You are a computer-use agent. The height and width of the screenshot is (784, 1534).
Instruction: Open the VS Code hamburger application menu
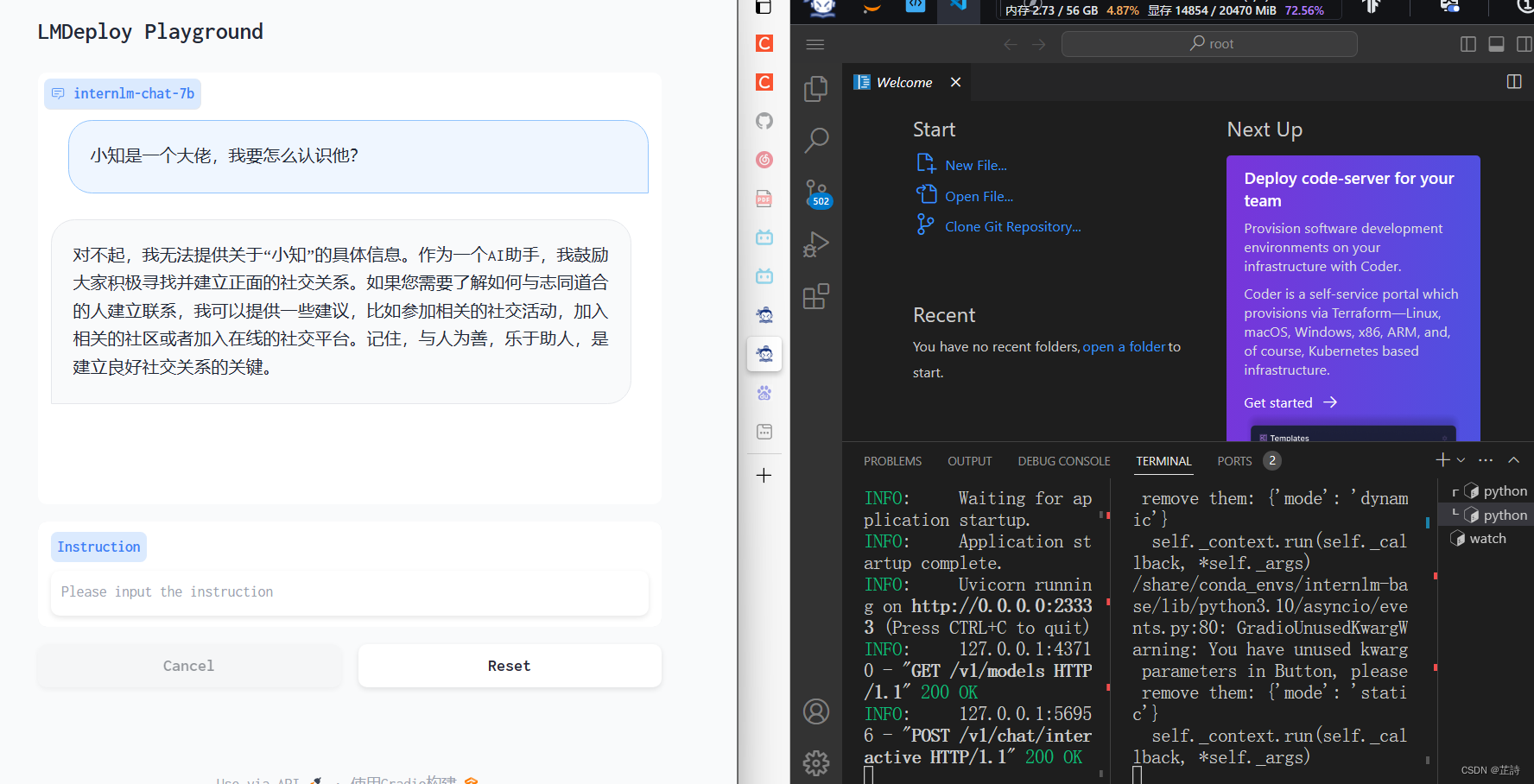[815, 44]
